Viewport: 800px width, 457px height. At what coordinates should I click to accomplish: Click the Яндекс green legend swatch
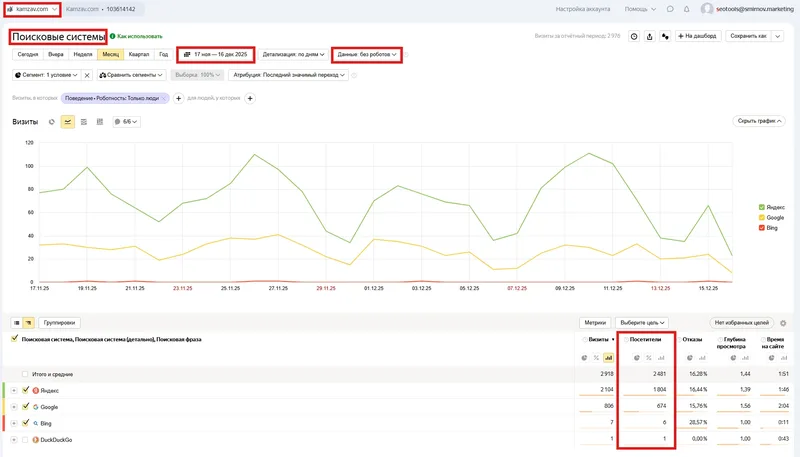click(x=761, y=207)
